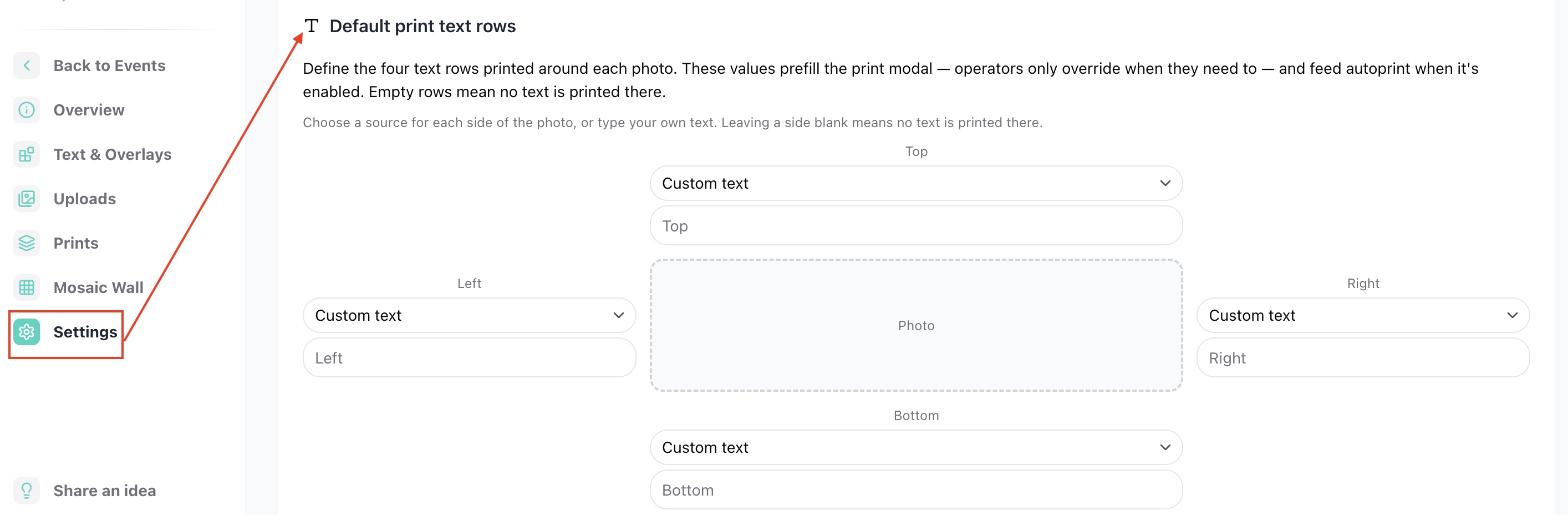
Task: Click the Uploads image stack icon
Action: click(27, 199)
